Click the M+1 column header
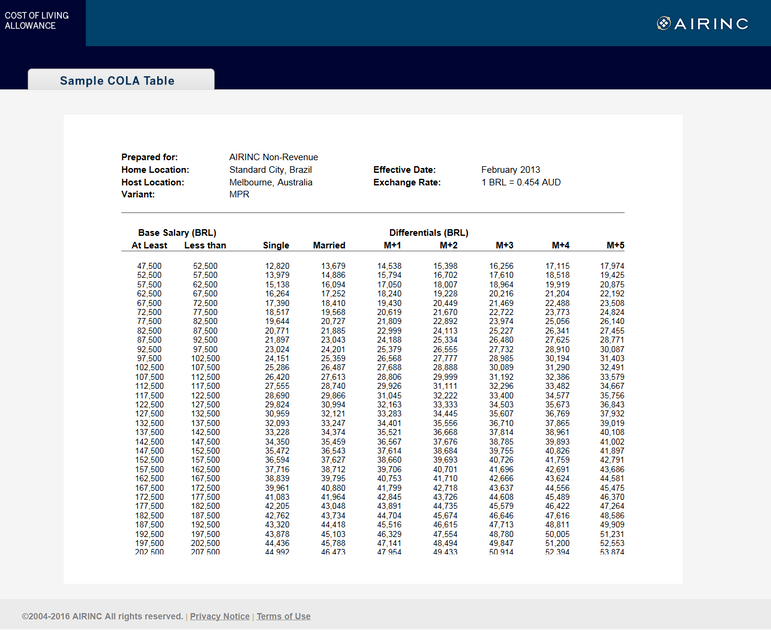 (x=392, y=245)
